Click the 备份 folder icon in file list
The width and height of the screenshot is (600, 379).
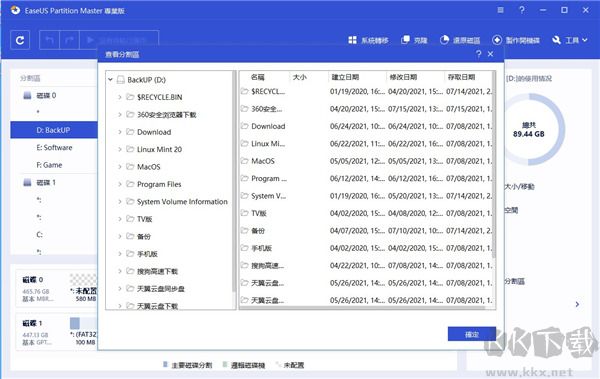click(x=245, y=230)
